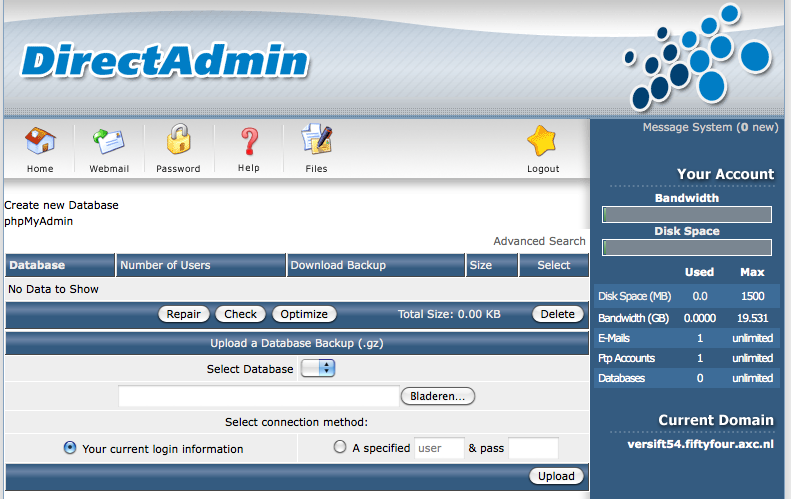Click the Bandwidth usage bar
Viewport: 791px width, 499px height.
click(687, 214)
